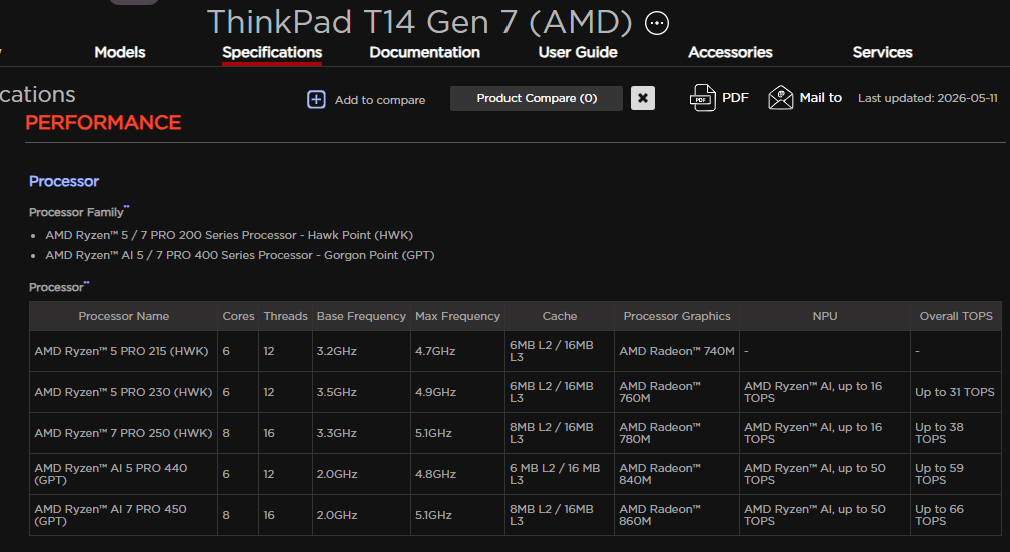Select the AMD Ryzen 5 PRO 230 (HWK) cell
This screenshot has width=1010, height=552.
124,392
